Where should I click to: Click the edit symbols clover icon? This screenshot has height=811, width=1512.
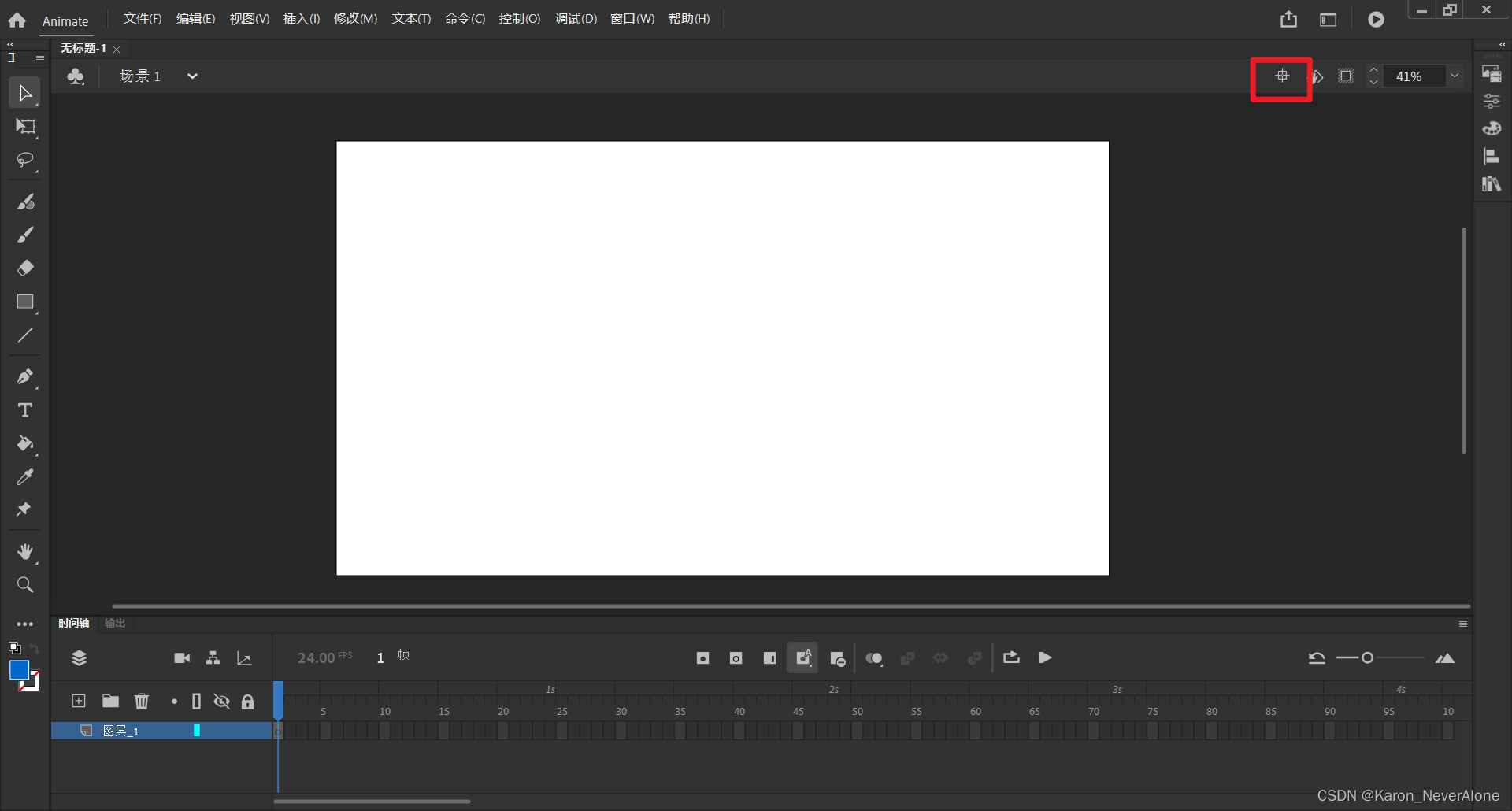76,76
